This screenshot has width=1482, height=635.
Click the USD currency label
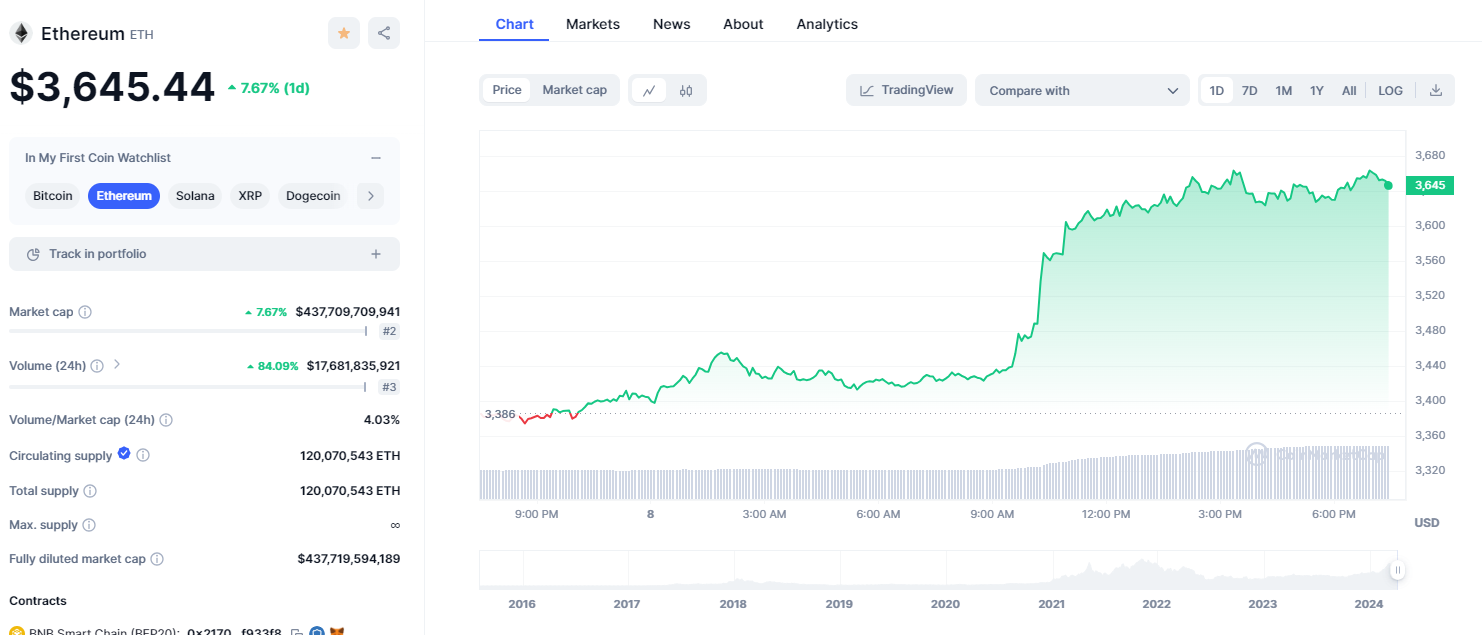point(1427,523)
